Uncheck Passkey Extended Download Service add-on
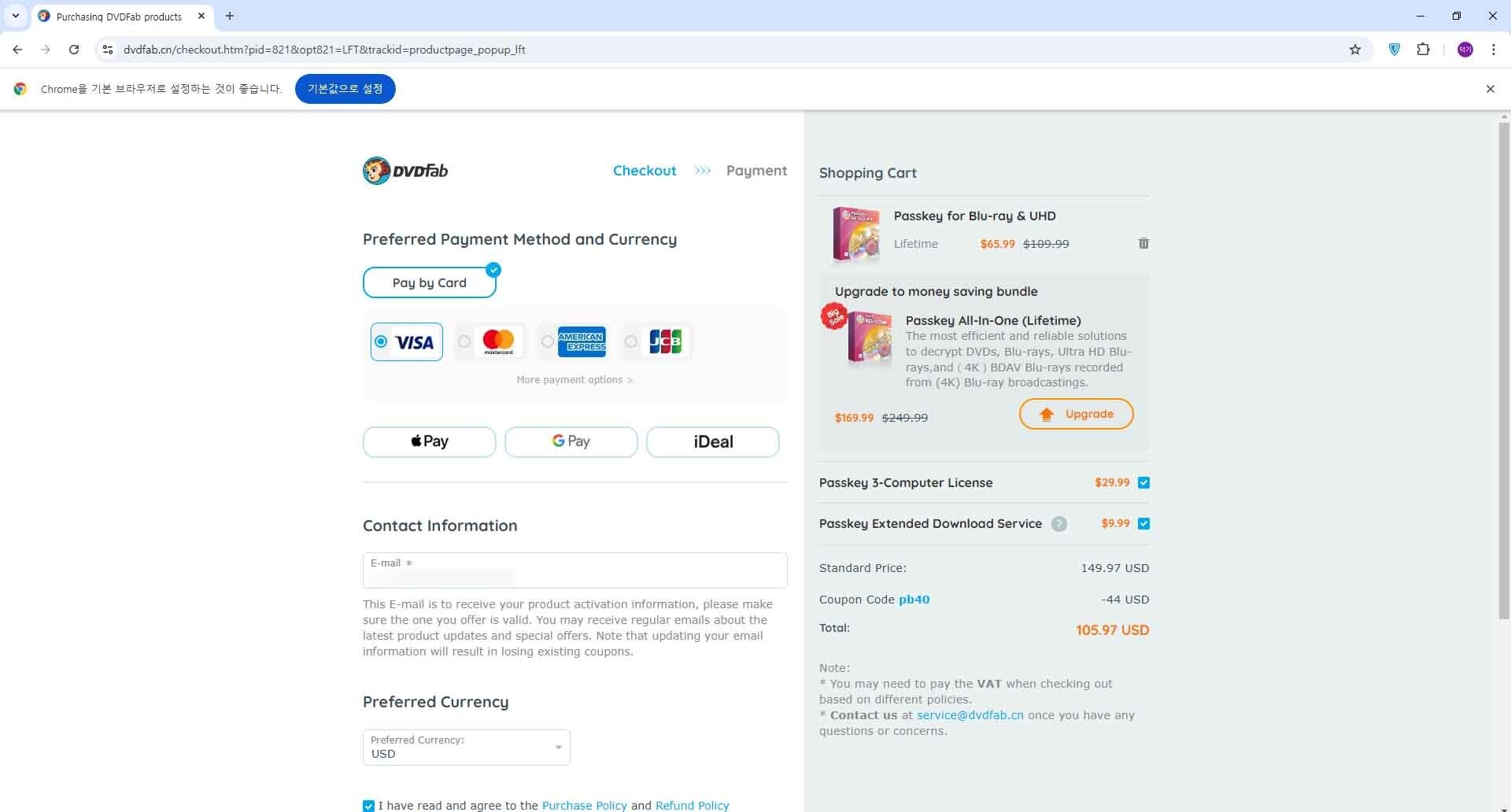Screen dimensions: 1511x812 [x=1143, y=524]
